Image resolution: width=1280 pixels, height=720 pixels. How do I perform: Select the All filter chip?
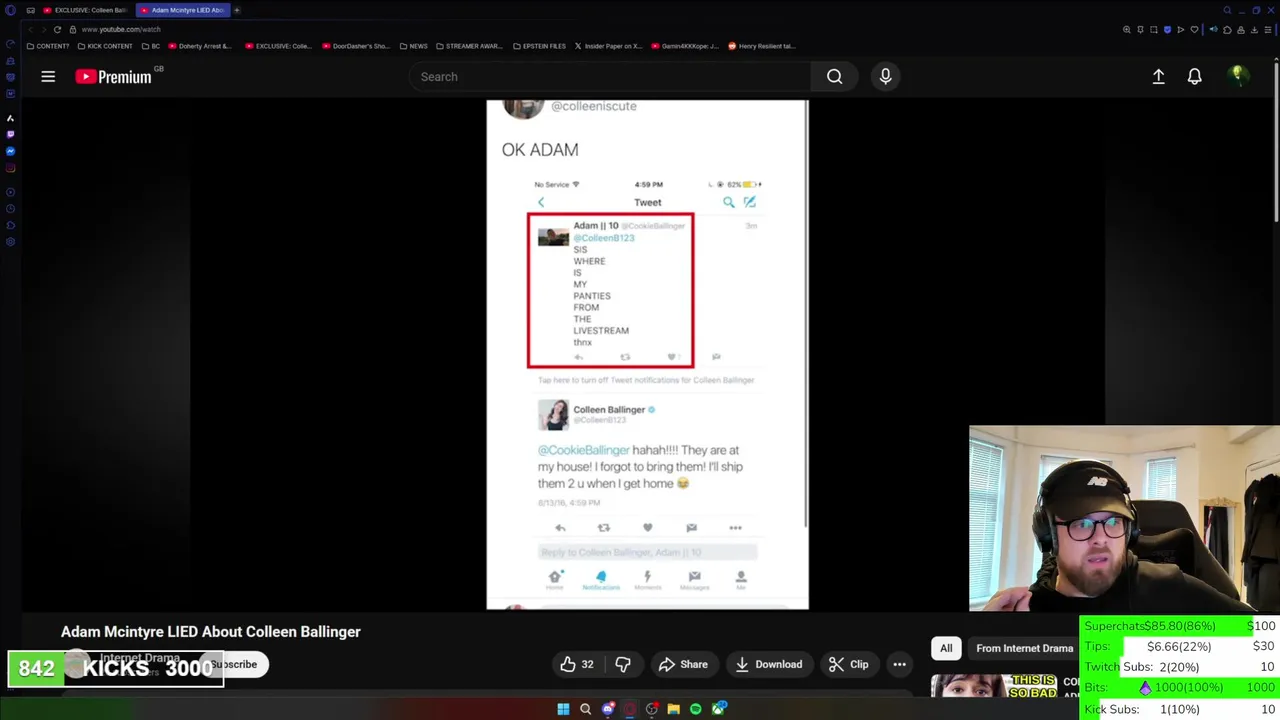946,648
